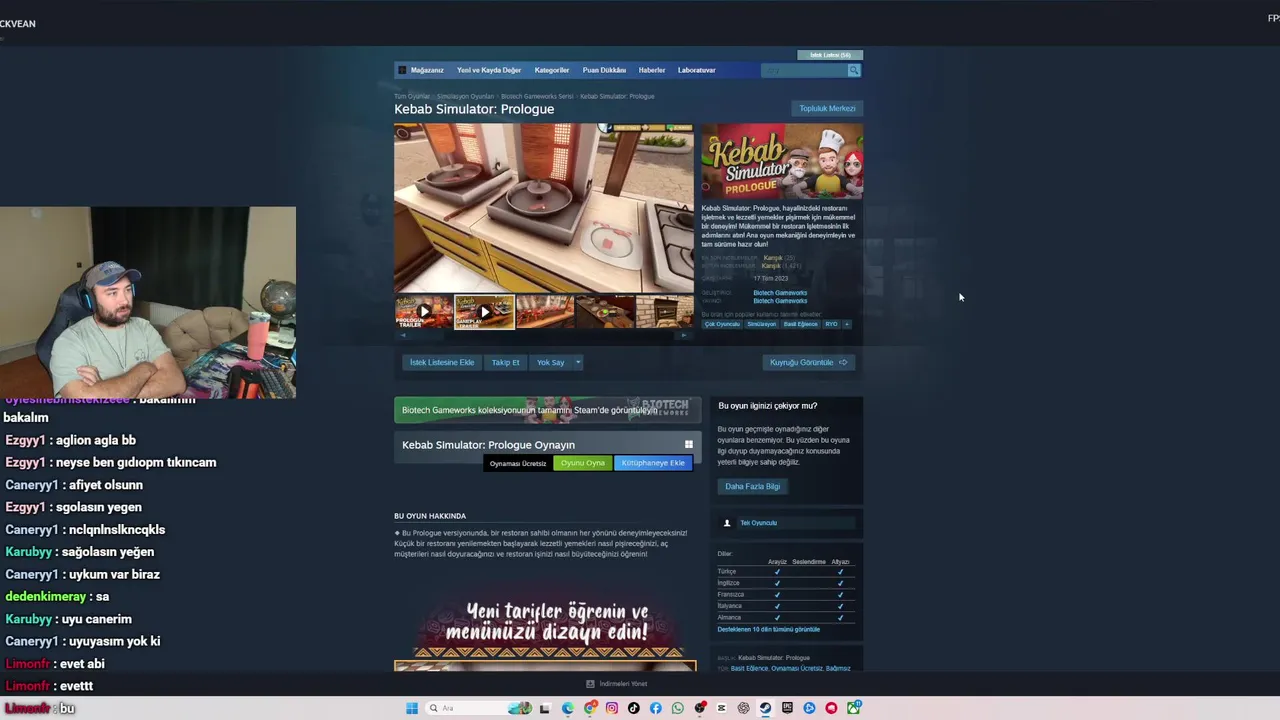
Task: Open the Laboratuvar tab
Action: coord(697,70)
